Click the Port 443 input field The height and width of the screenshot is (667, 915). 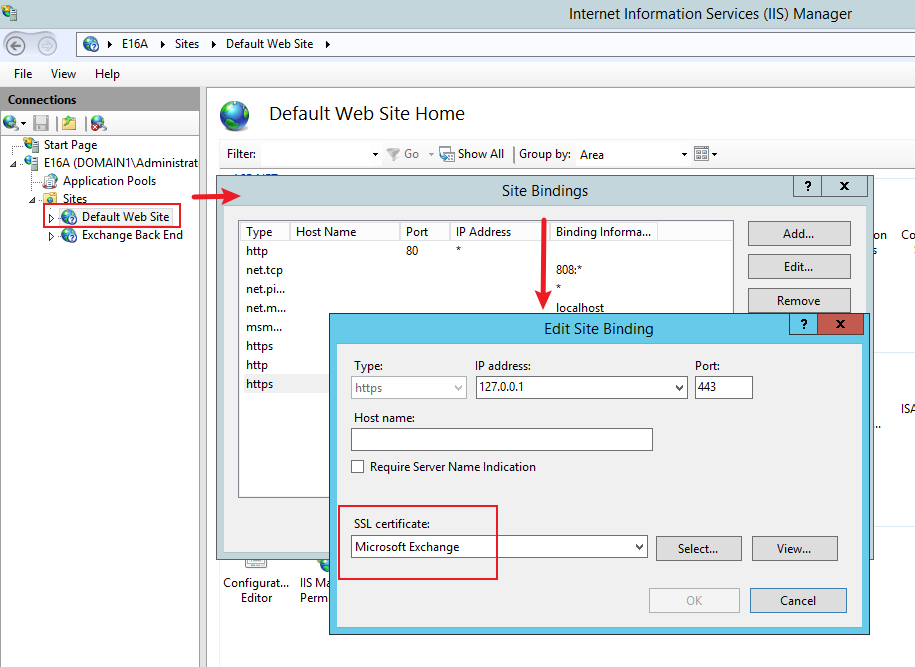pos(724,387)
